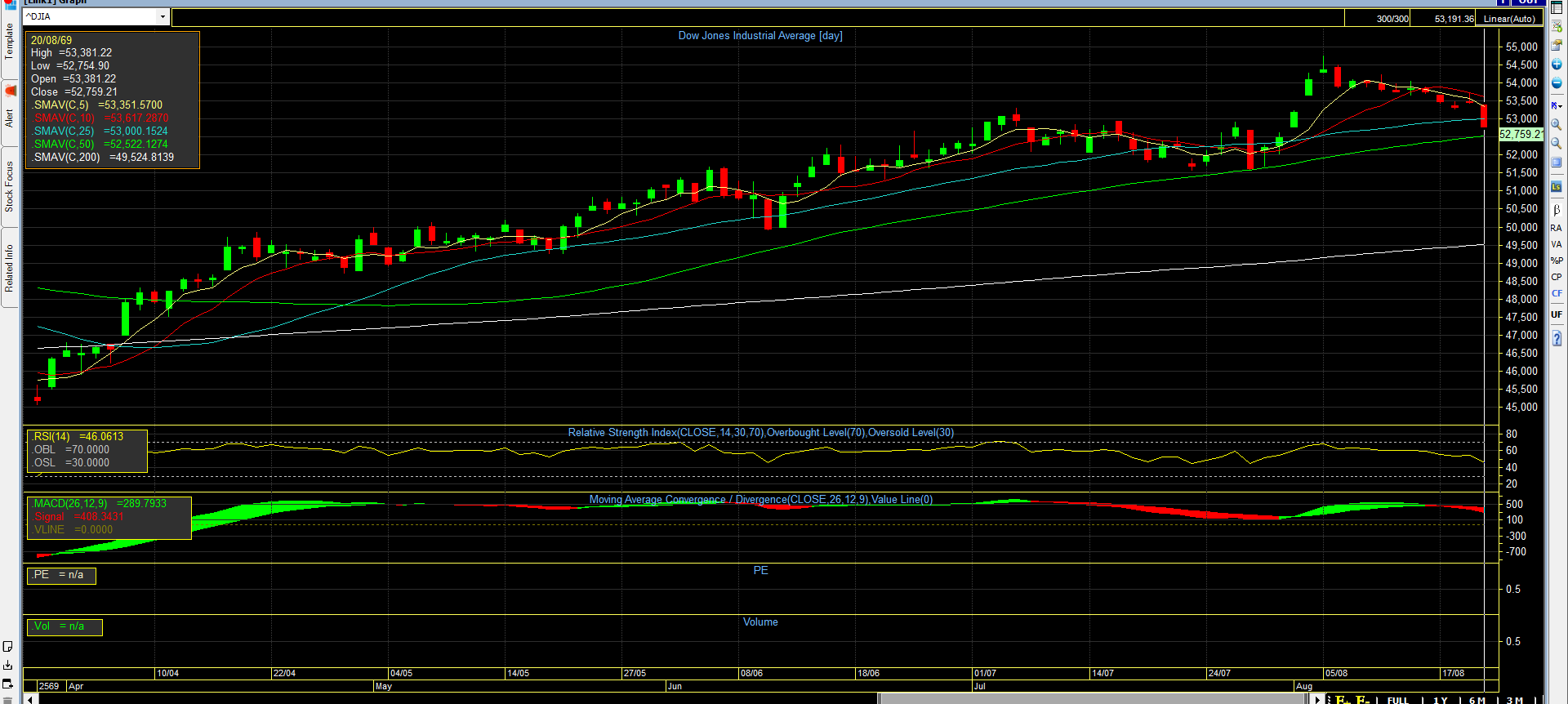Click the SMAV(C,50) legend entry
The height and width of the screenshot is (704, 1568).
100,145
